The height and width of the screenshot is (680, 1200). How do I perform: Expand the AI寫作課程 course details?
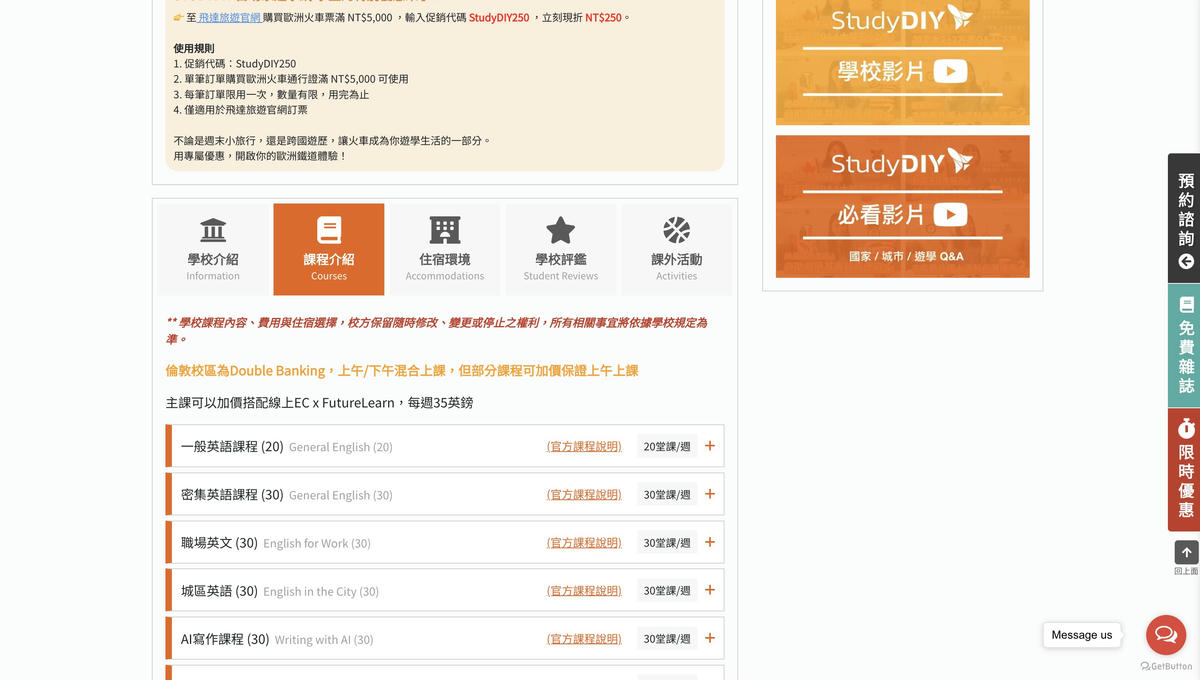click(x=709, y=637)
